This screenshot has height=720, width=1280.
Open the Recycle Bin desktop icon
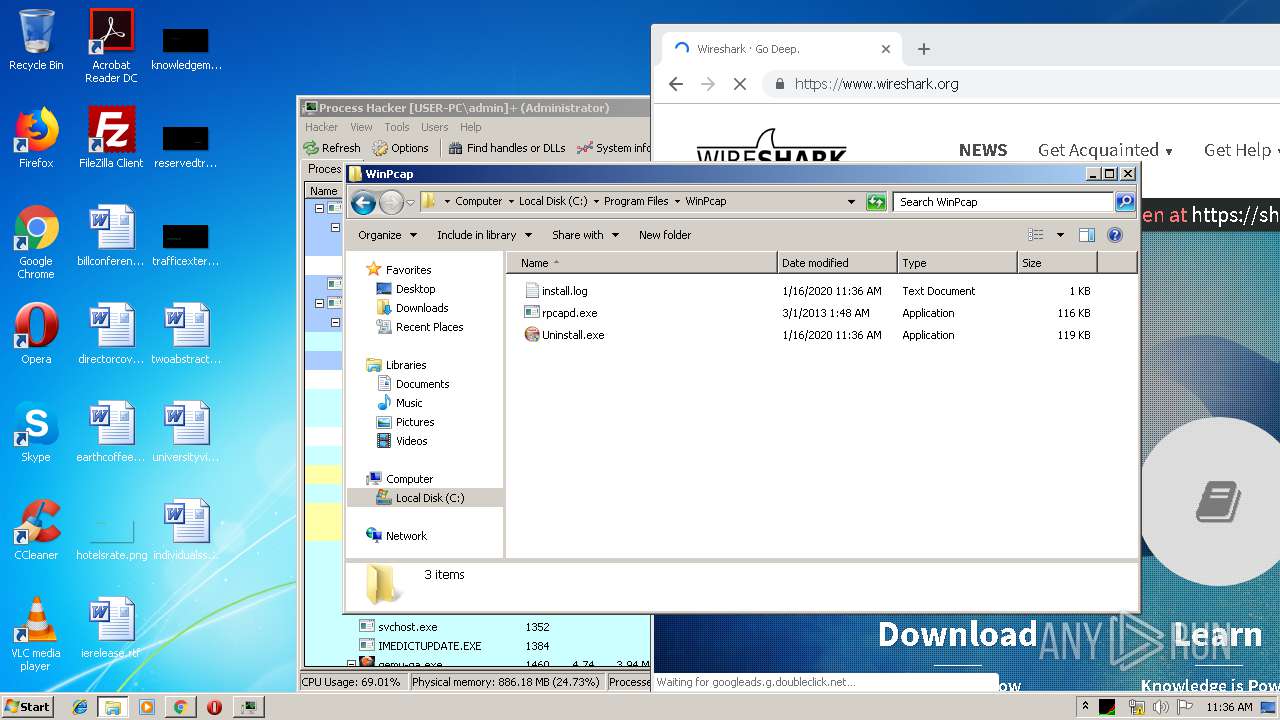36,40
